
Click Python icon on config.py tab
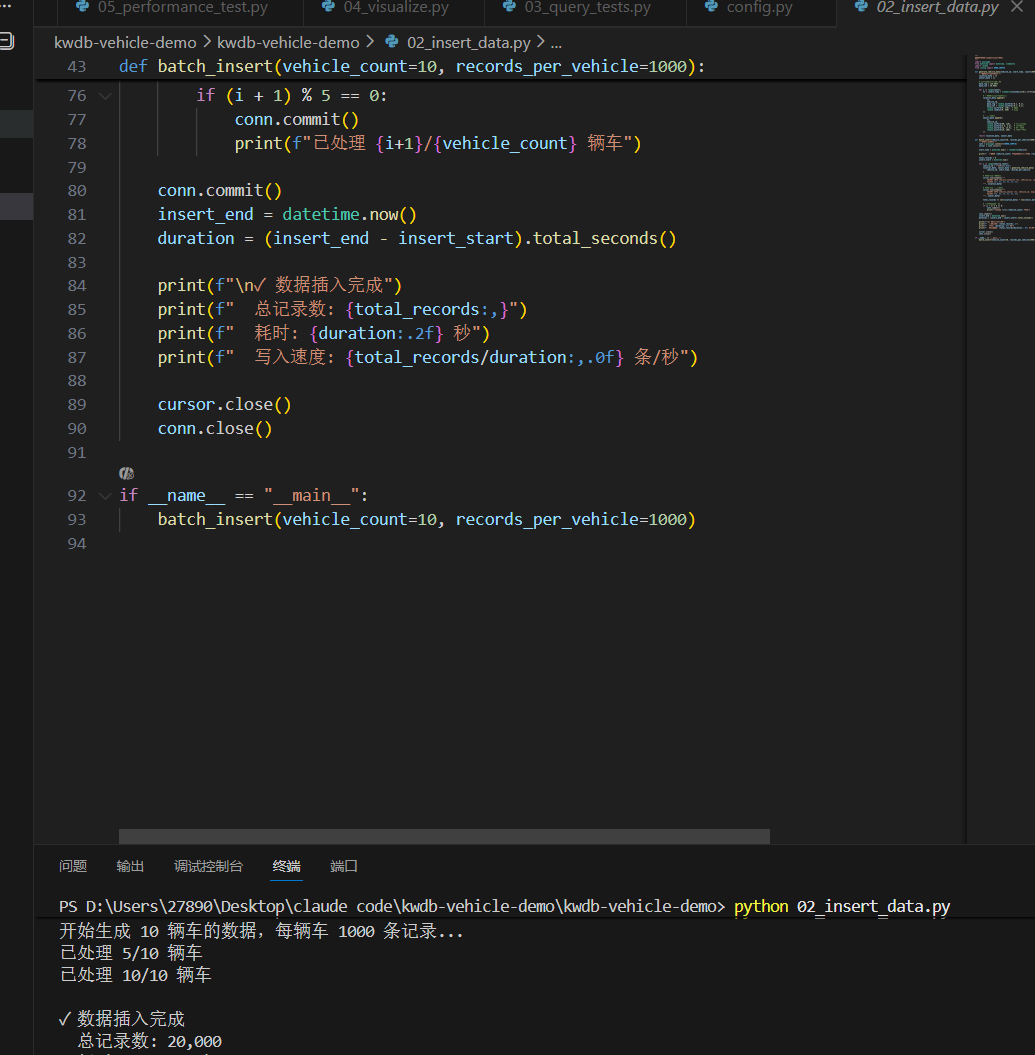tap(711, 7)
